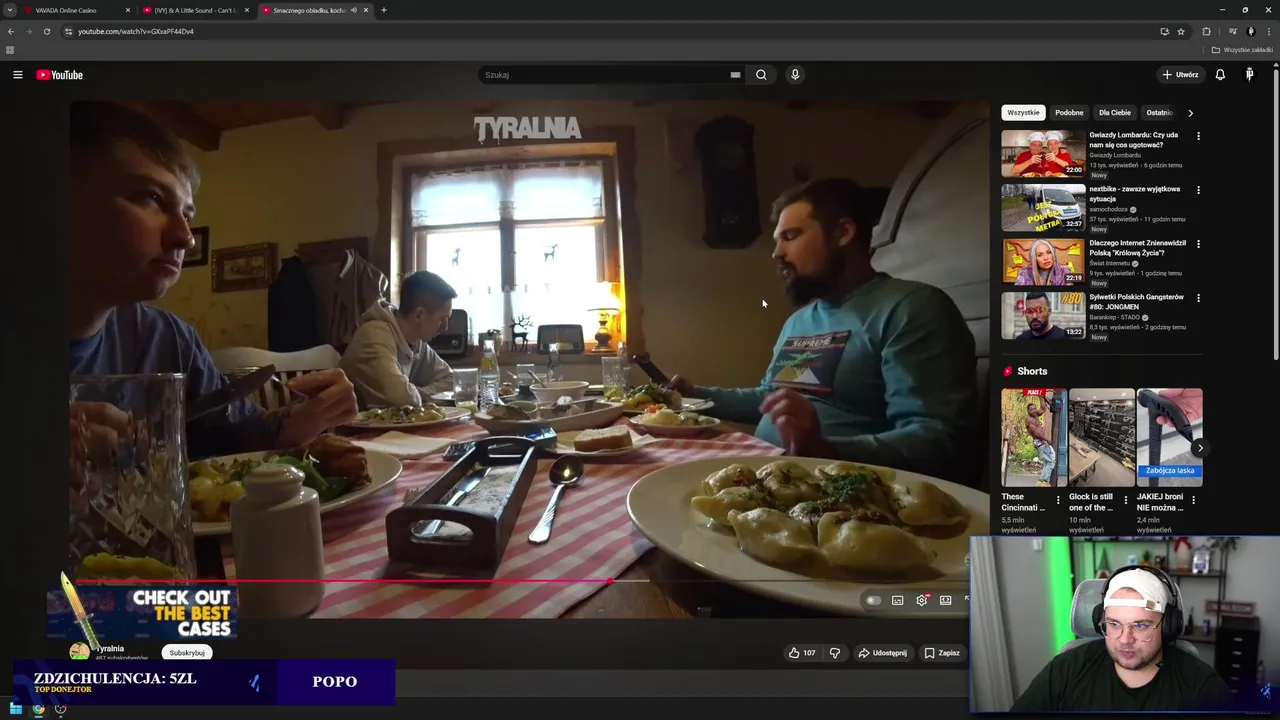The height and width of the screenshot is (720, 1280).
Task: Open a new browser tab
Action: (384, 10)
